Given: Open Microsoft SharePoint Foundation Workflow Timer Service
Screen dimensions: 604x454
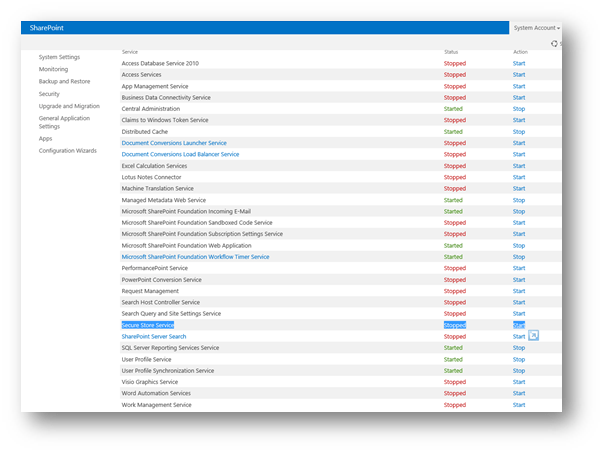Looking at the screenshot, I should click(x=195, y=257).
